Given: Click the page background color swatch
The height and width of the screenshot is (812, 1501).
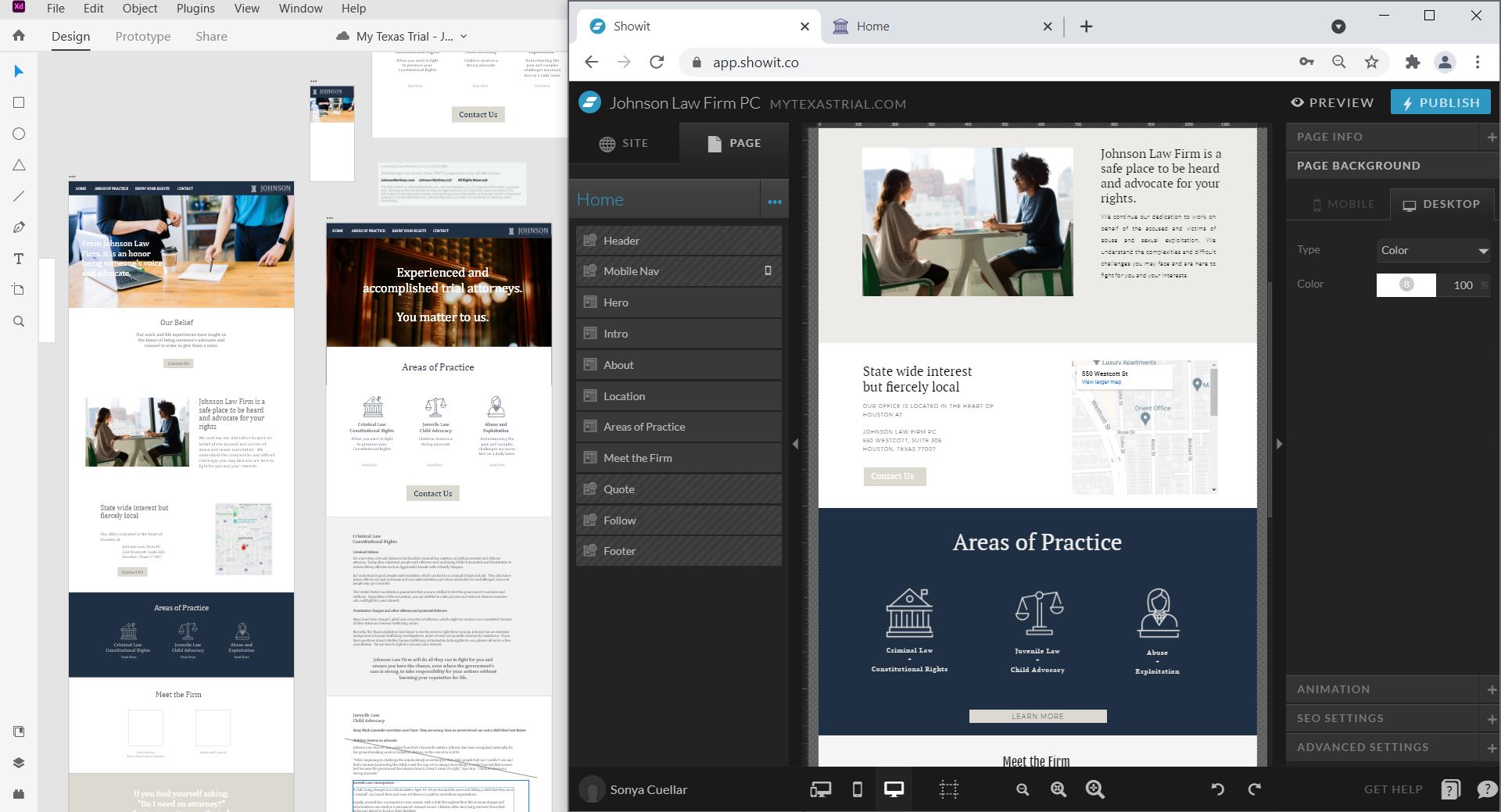Looking at the screenshot, I should (1406, 284).
